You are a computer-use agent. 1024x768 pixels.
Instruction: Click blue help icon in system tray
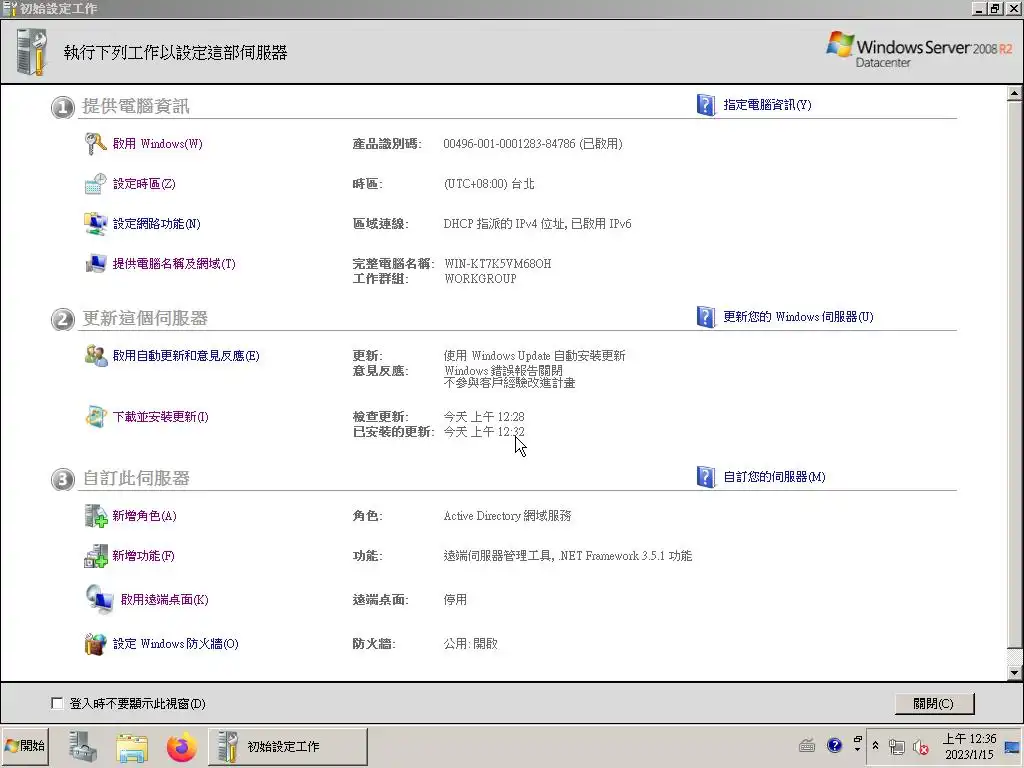pos(834,746)
